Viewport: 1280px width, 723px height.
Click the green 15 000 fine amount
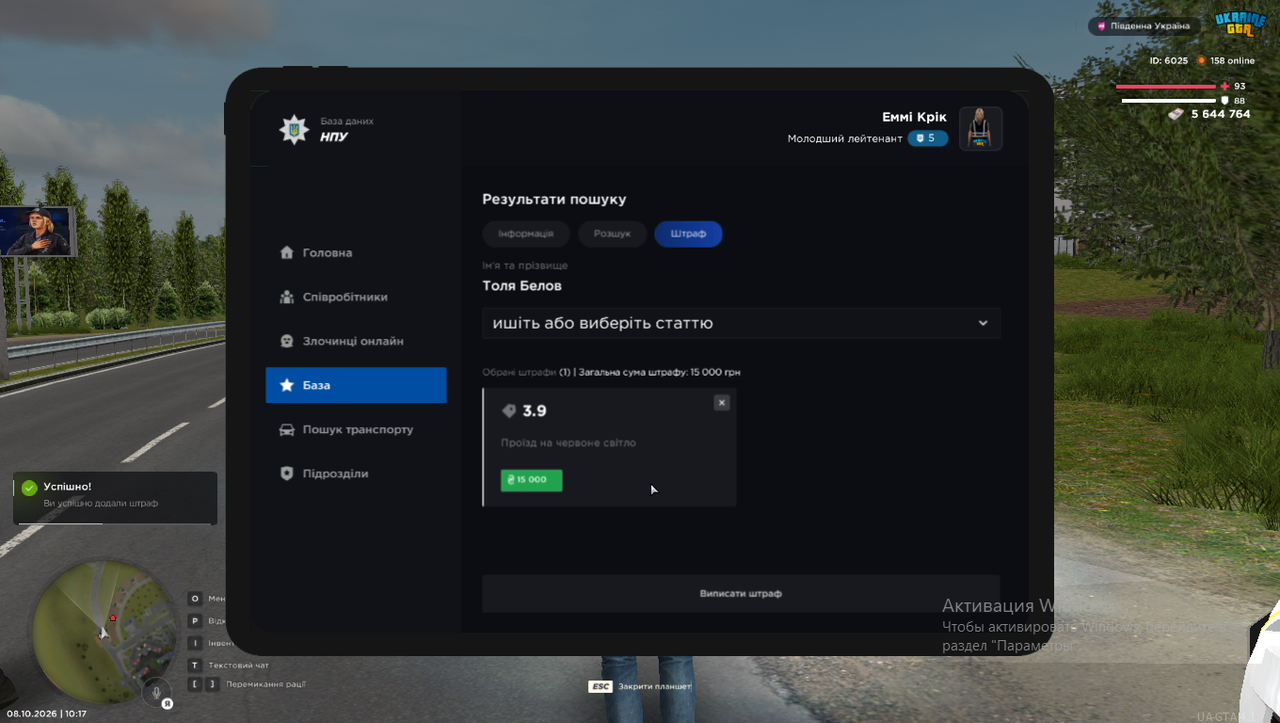point(531,480)
